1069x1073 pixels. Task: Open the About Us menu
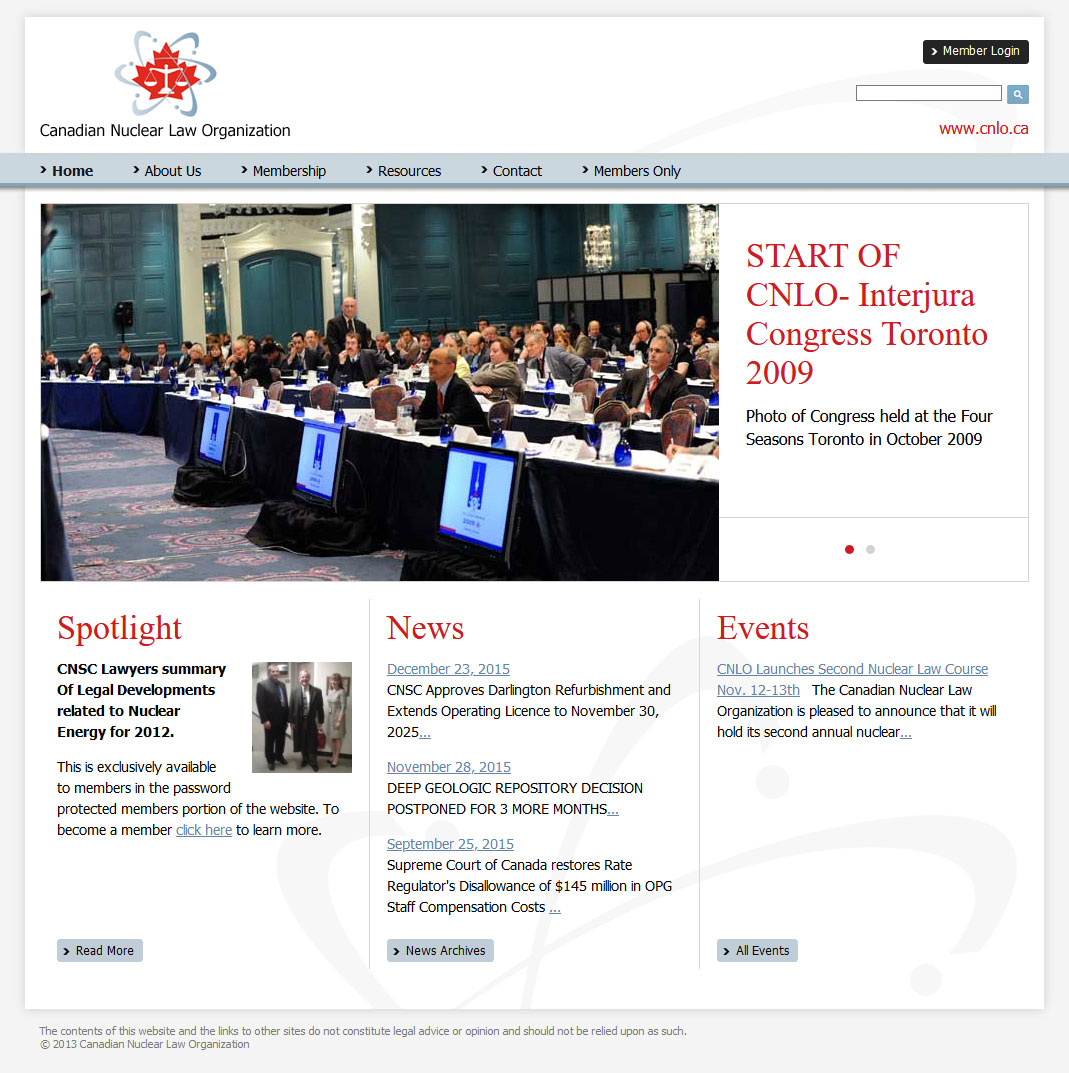[167, 170]
